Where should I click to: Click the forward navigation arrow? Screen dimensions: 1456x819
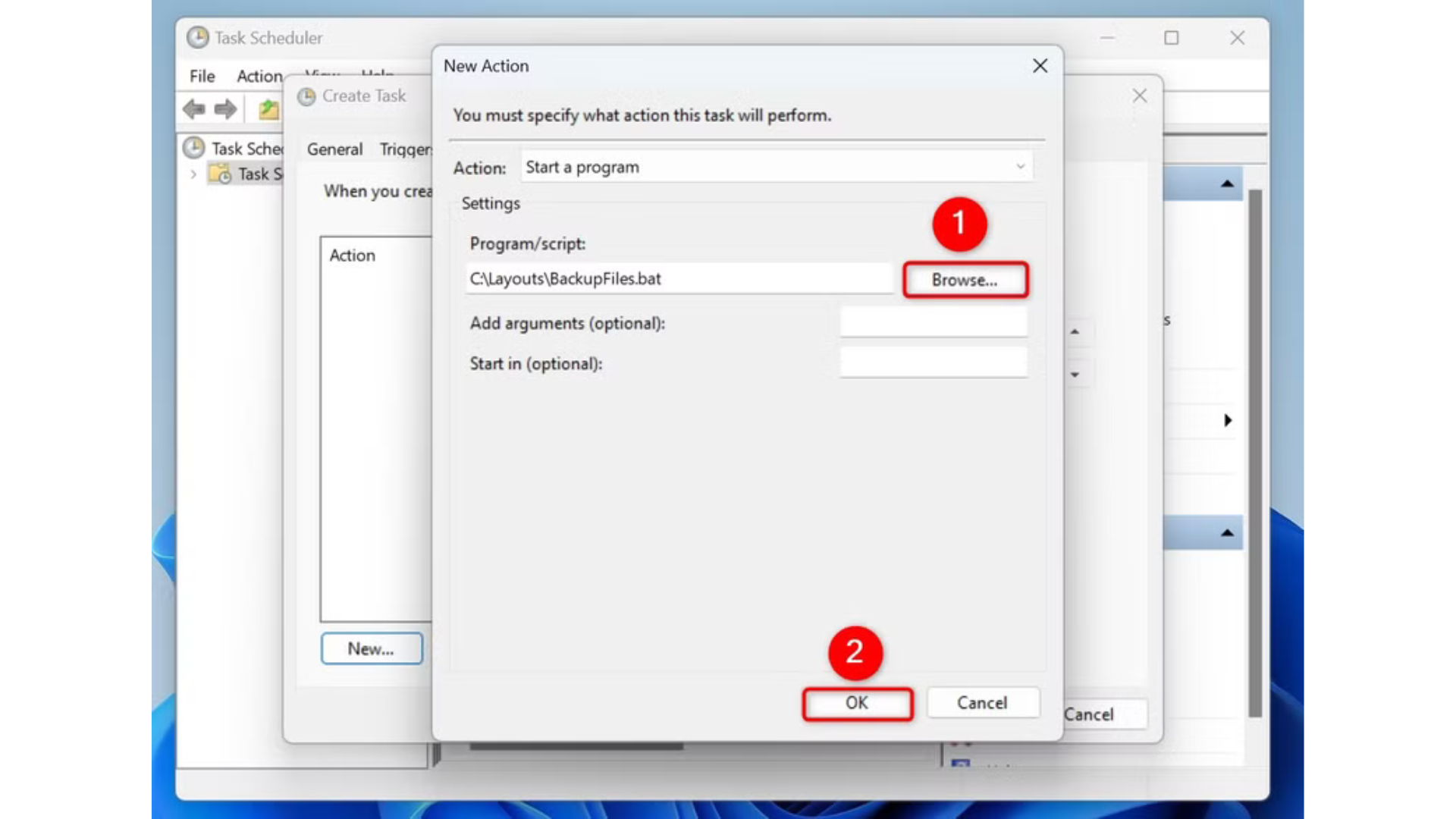pos(224,109)
